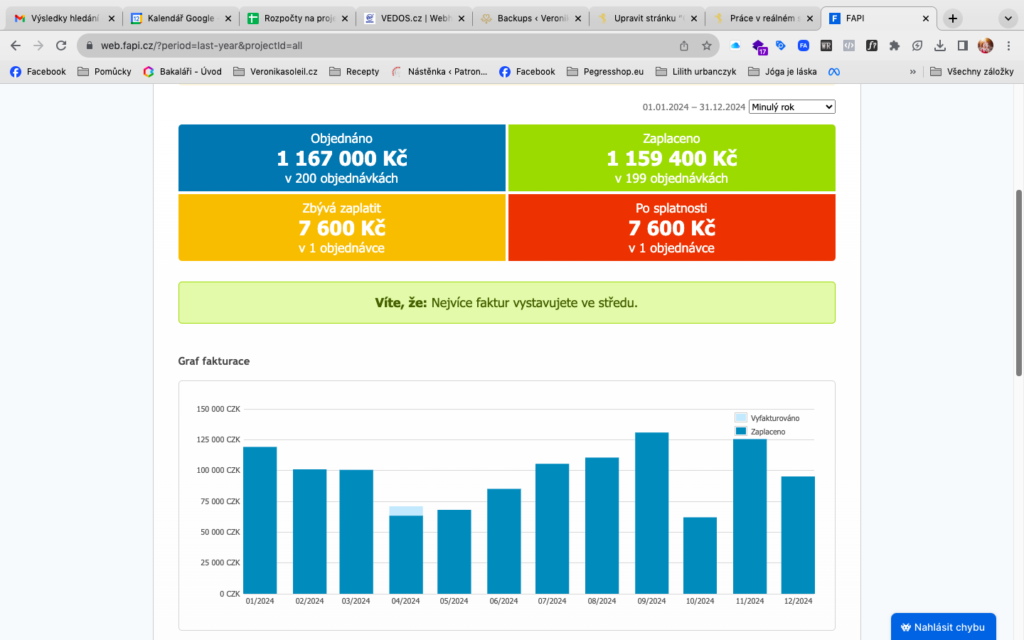Click the Nahlásit chybu button
The width and height of the screenshot is (1024, 640).
(x=942, y=627)
